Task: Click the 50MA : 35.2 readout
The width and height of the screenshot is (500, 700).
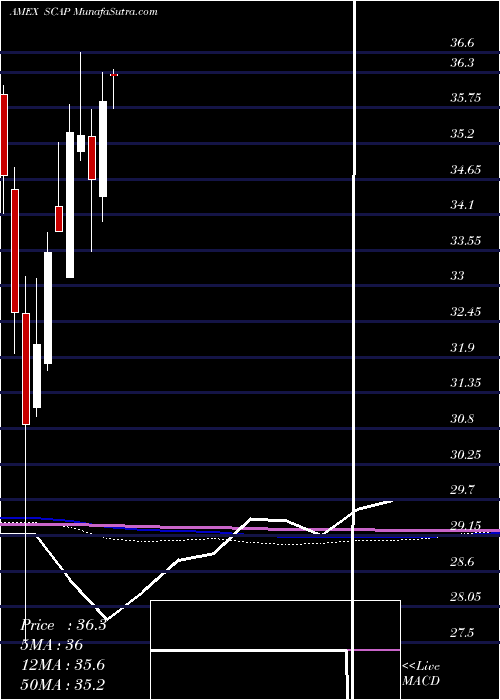Action: point(62,684)
